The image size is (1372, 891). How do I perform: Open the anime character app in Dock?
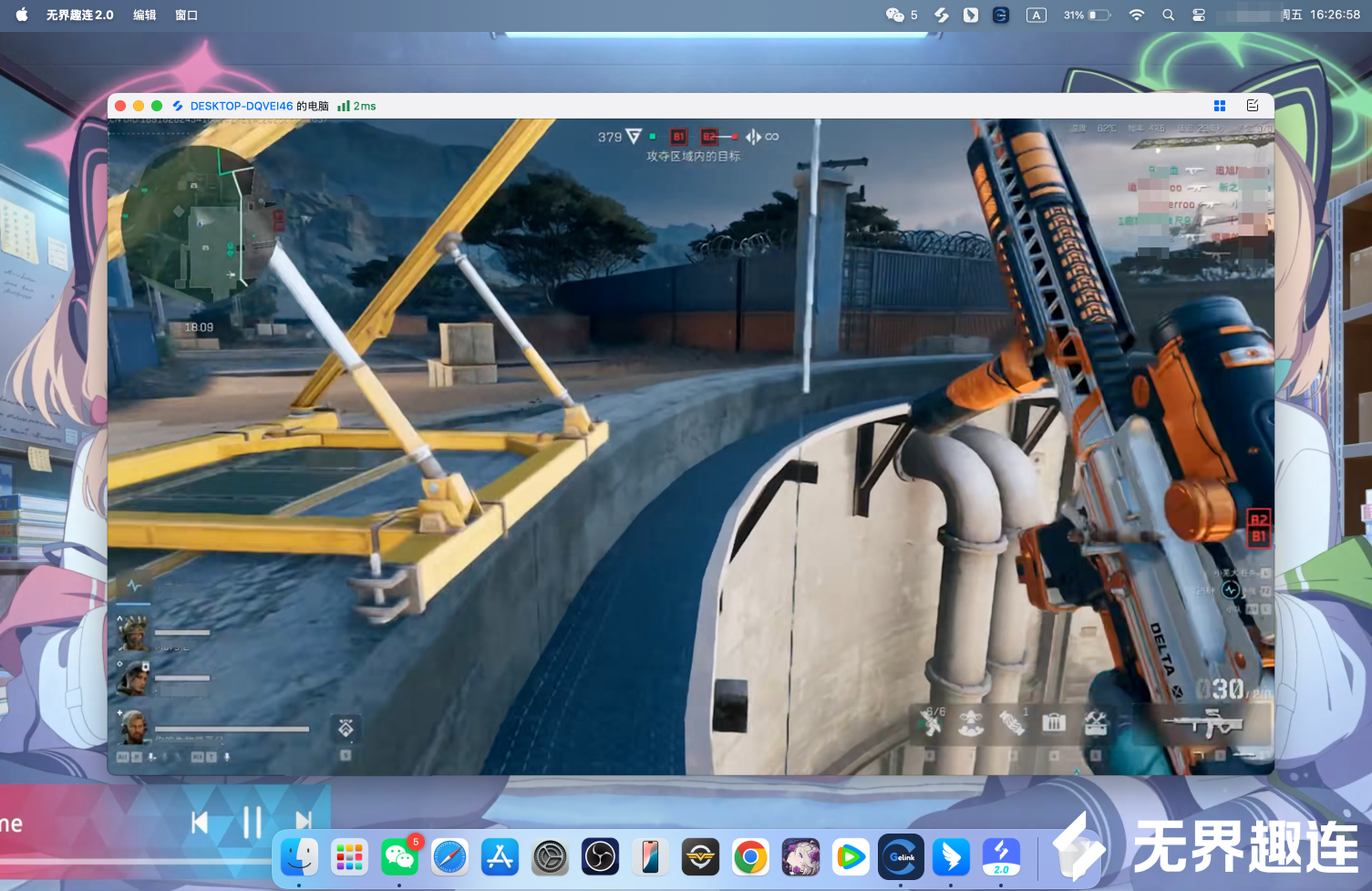pyautogui.click(x=800, y=857)
